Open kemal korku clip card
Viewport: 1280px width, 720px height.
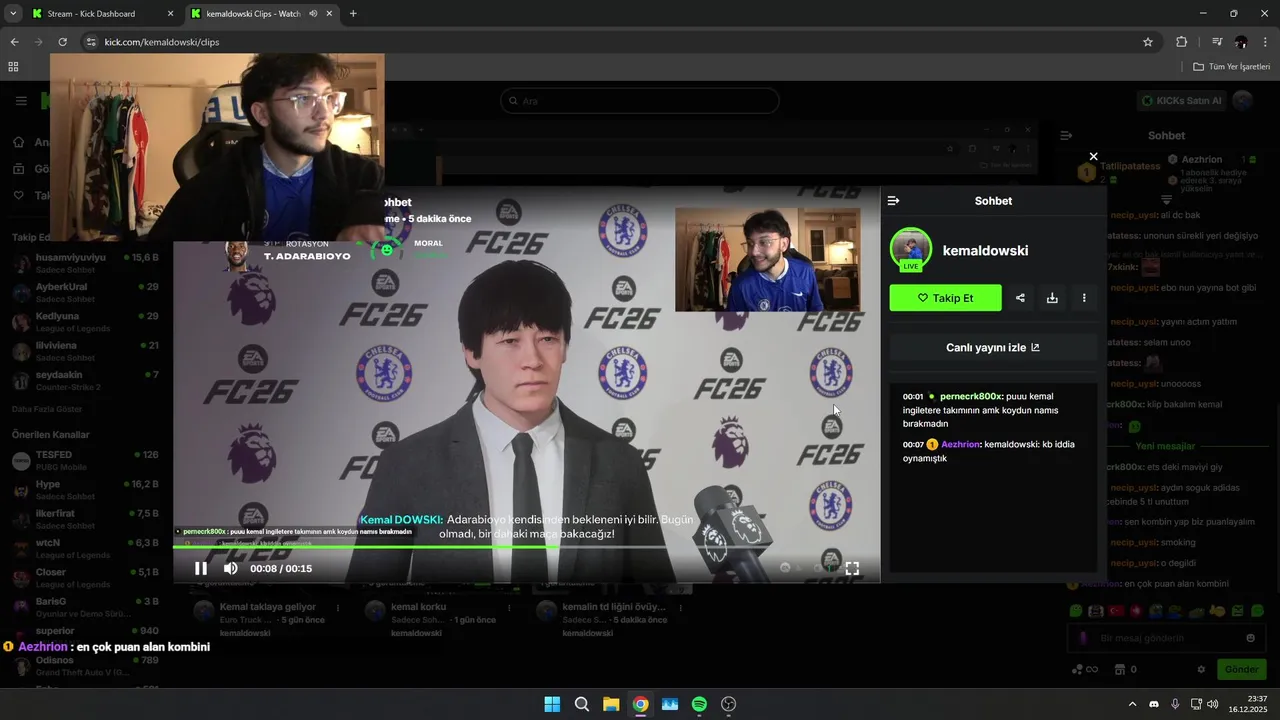(418, 607)
